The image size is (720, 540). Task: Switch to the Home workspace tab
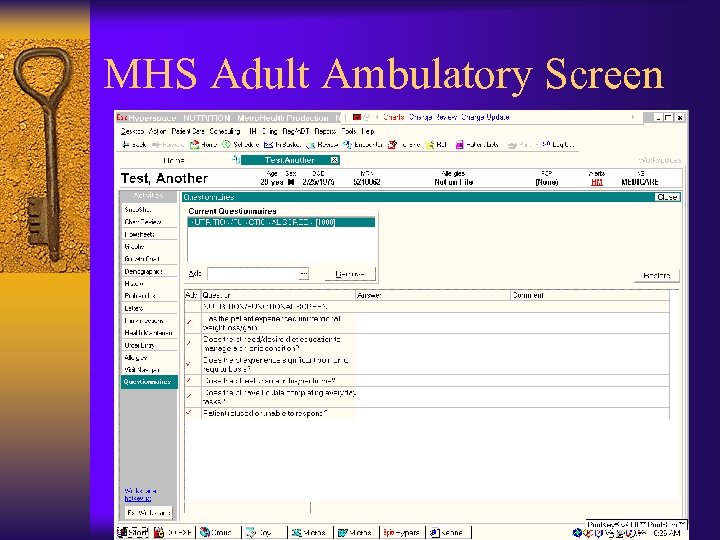click(x=174, y=160)
